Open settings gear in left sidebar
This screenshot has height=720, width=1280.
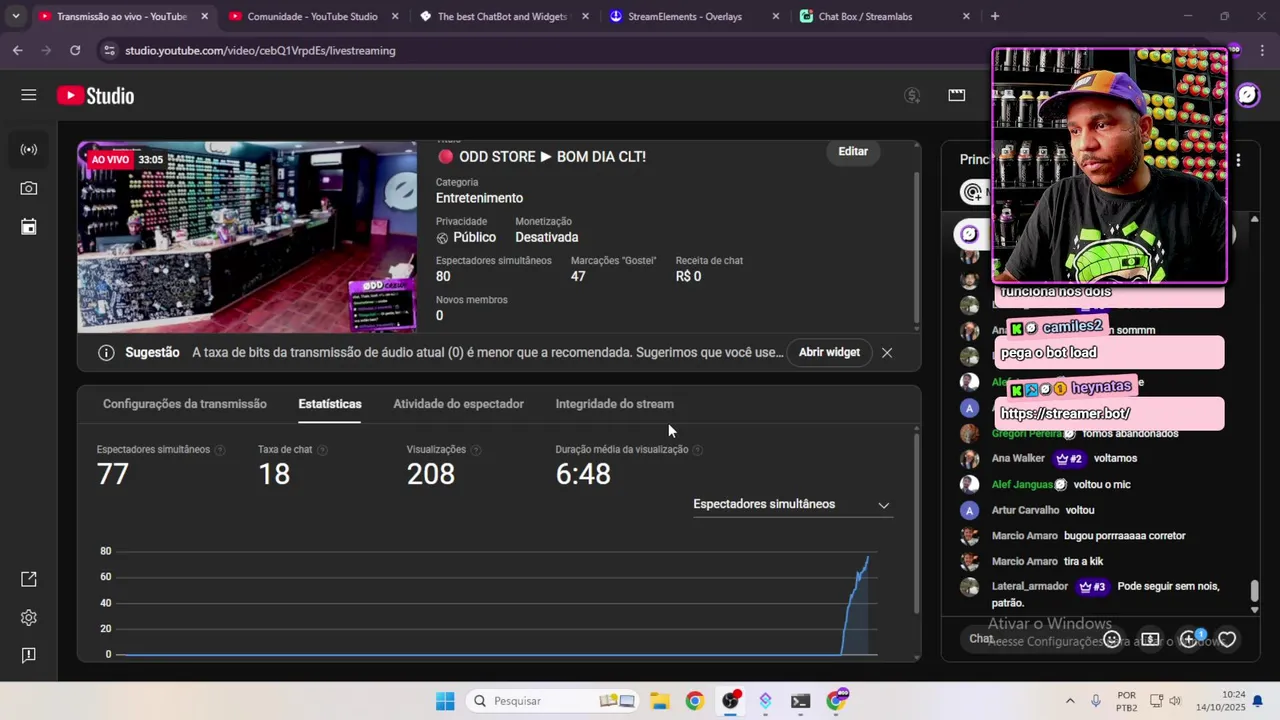point(29,618)
